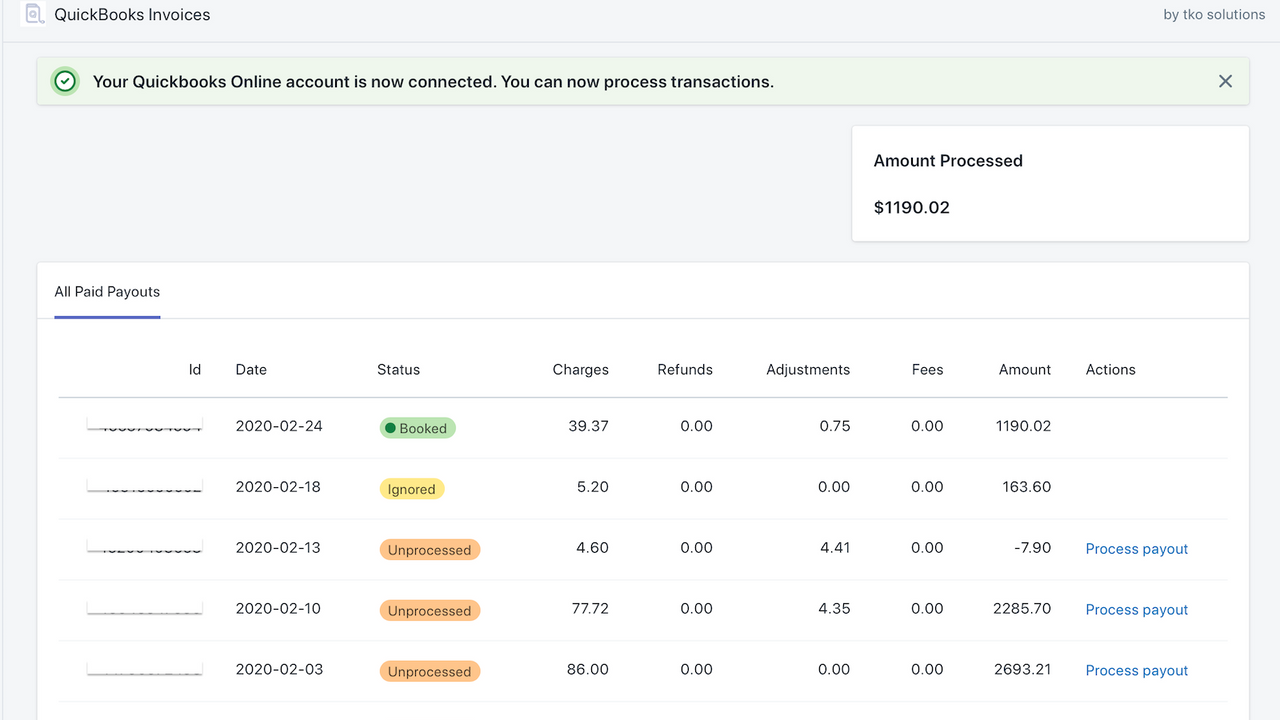Viewport: 1280px width, 720px height.
Task: Click the green checkmark icon in the banner
Action: click(64, 81)
